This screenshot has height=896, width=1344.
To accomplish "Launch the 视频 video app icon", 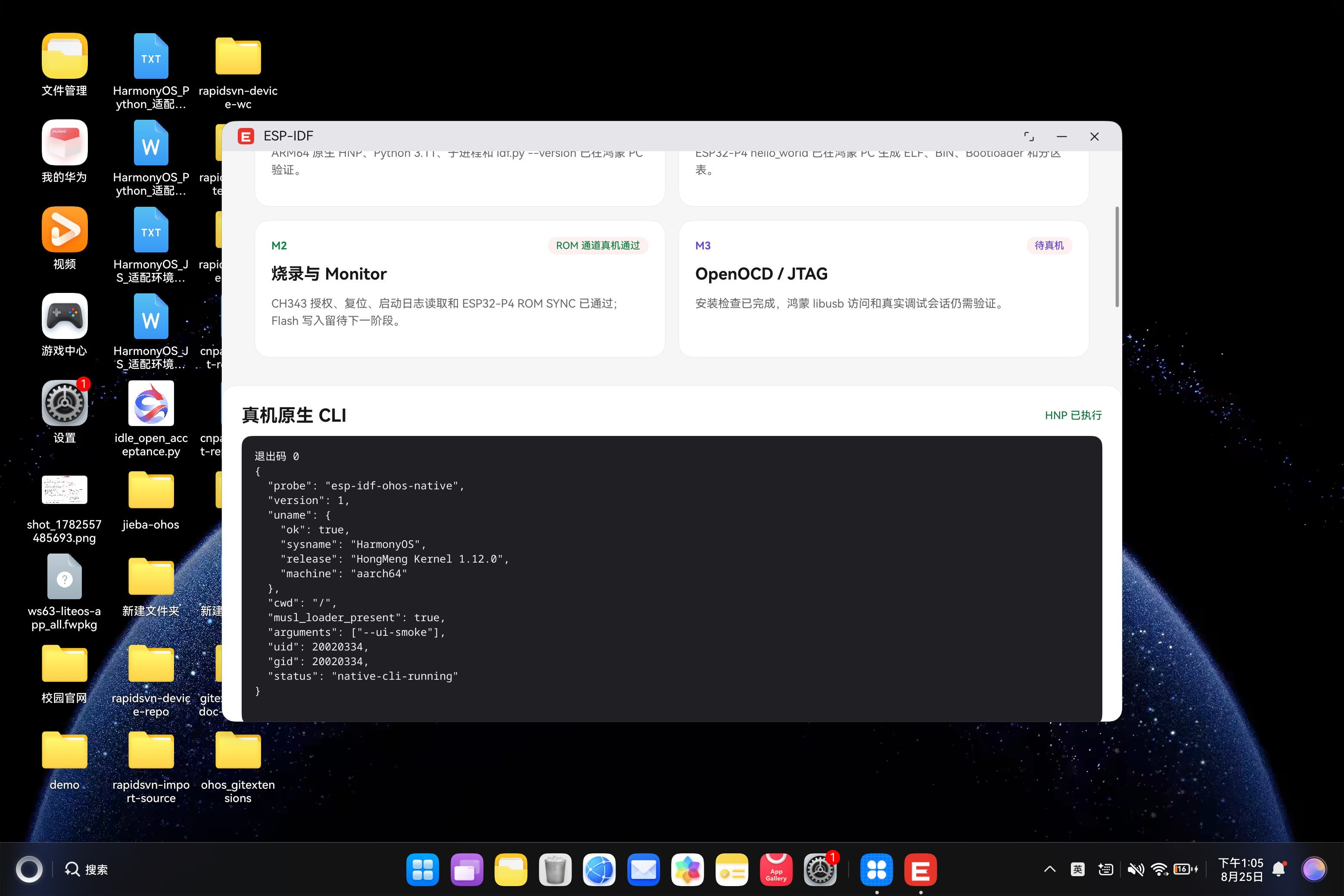I will click(65, 229).
